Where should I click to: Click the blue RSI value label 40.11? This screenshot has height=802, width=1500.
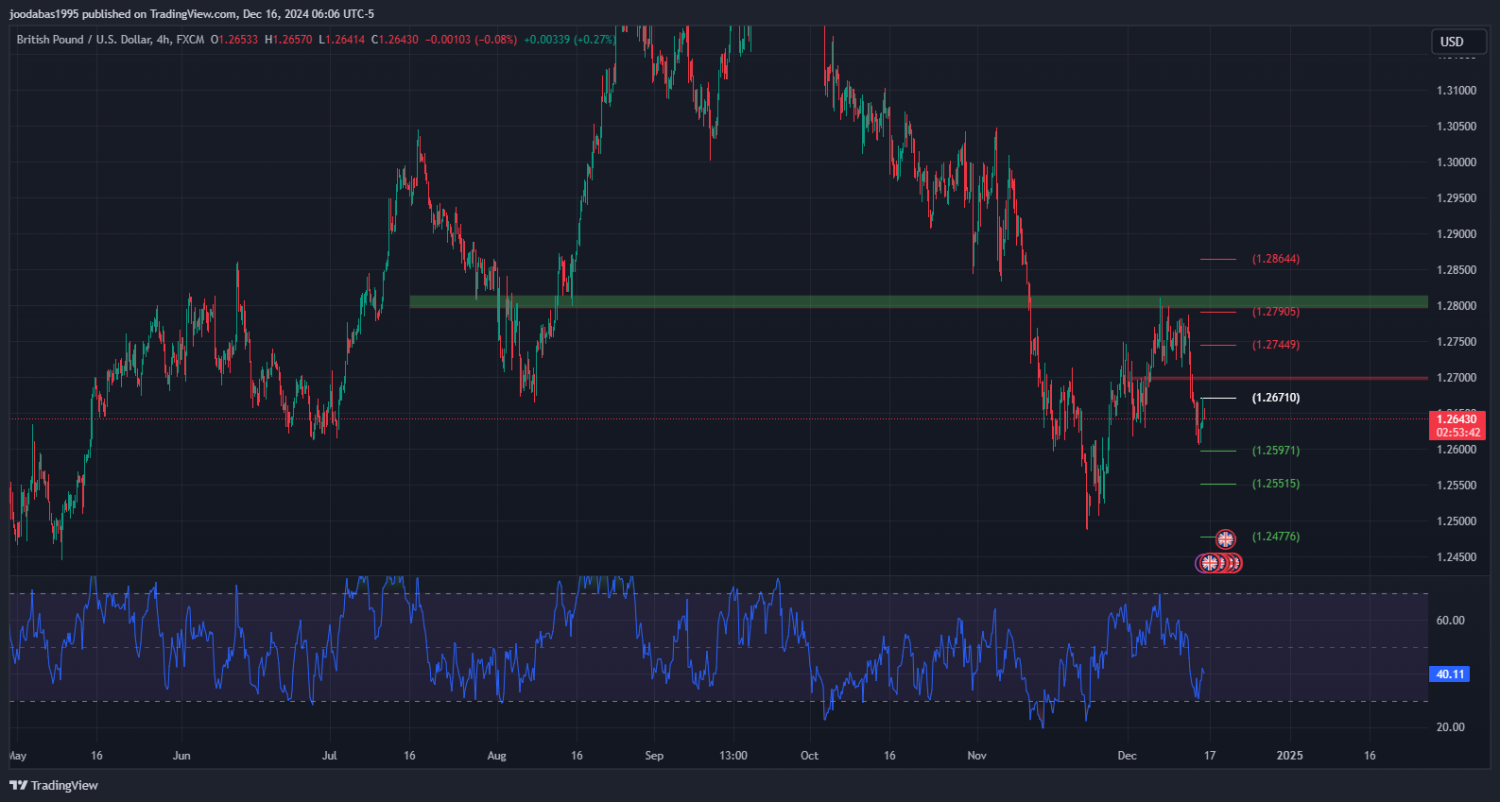[1450, 675]
